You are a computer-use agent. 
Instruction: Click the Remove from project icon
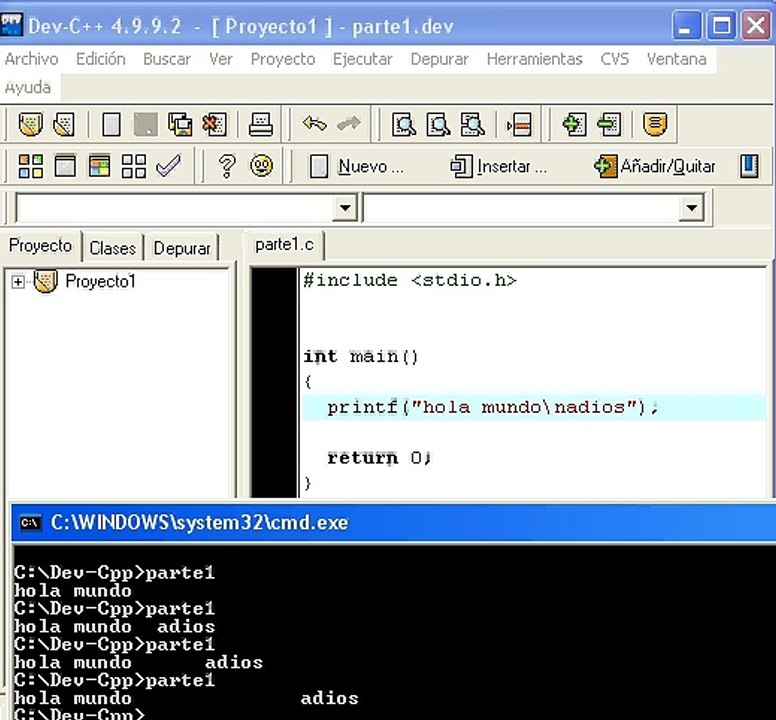pyautogui.click(x=609, y=124)
